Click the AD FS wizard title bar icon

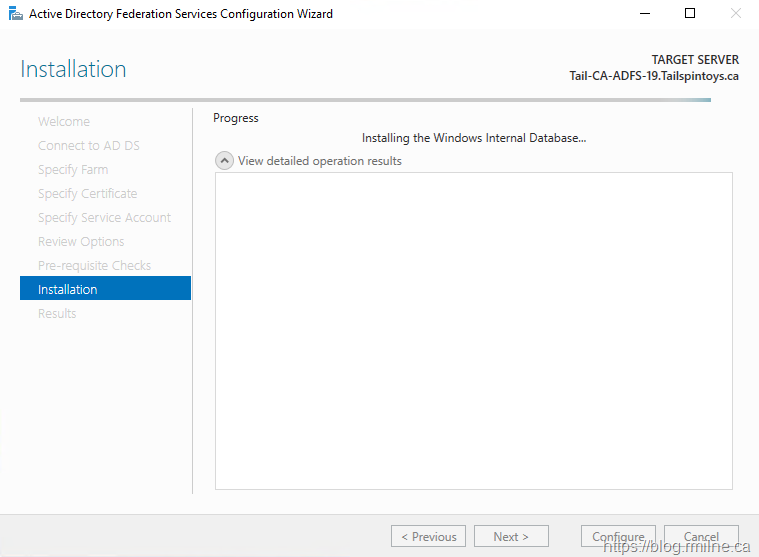(x=15, y=14)
